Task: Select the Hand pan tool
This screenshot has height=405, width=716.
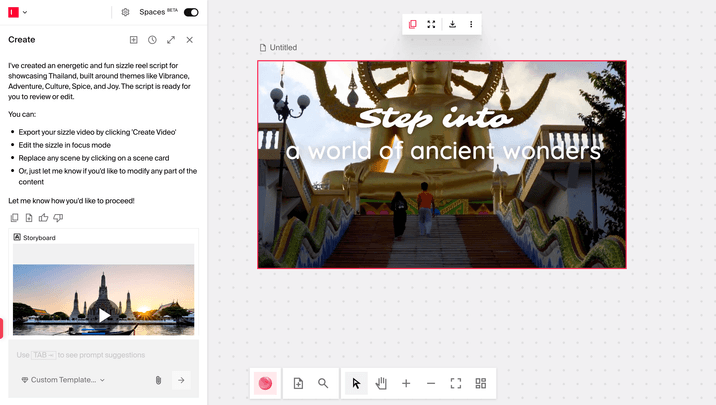Action: click(x=381, y=383)
